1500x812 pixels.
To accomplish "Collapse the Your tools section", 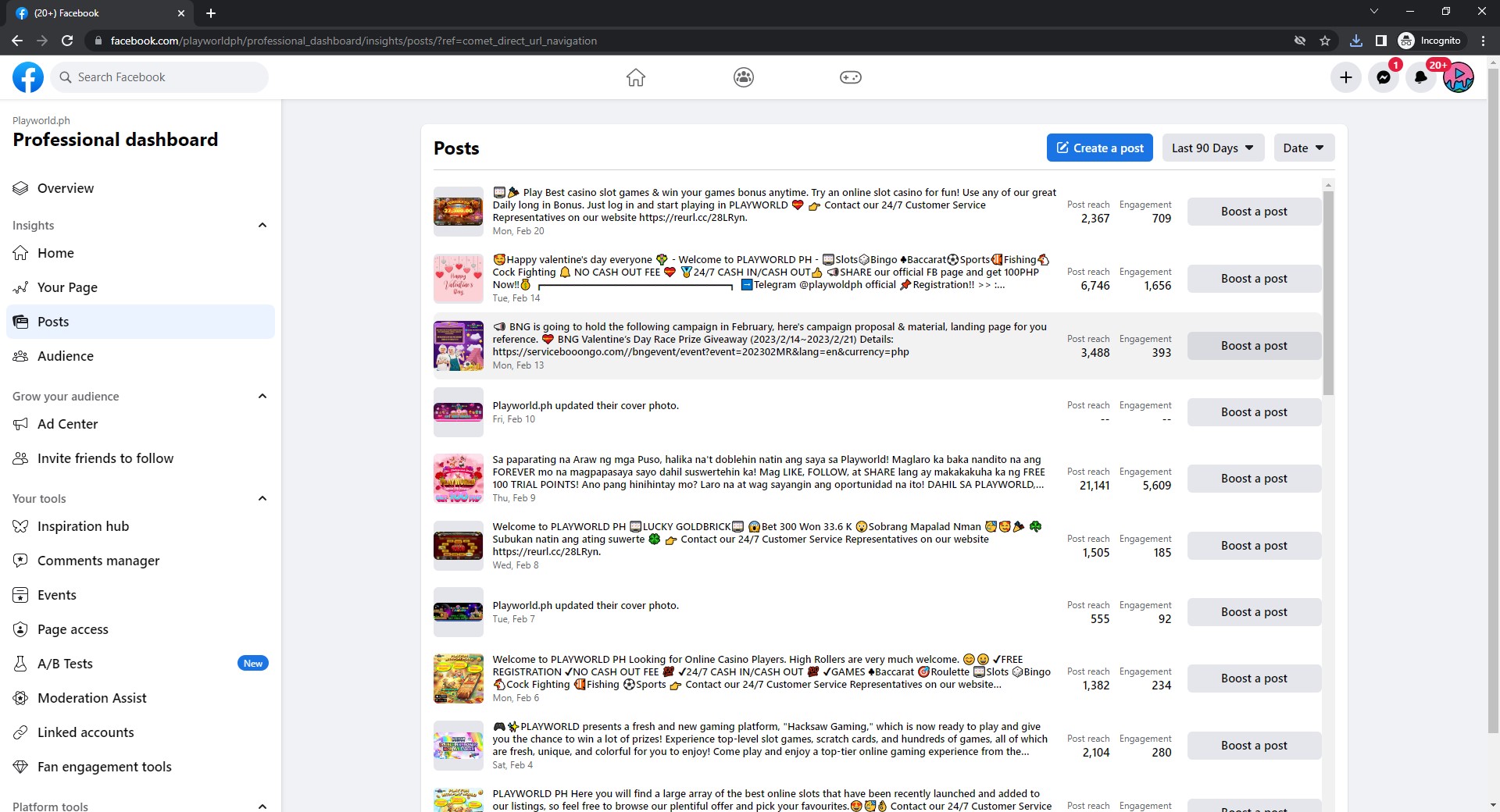I will click(x=262, y=499).
